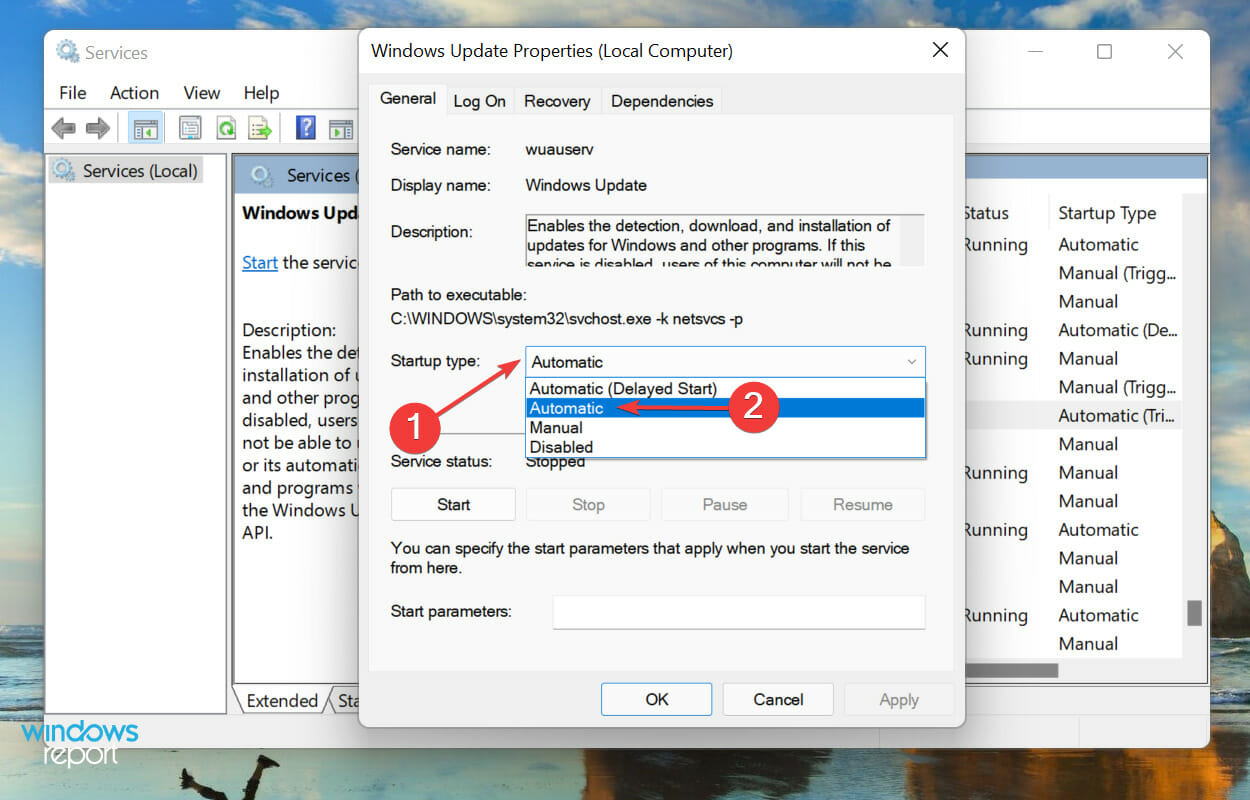Click the Back arrow in Services toolbar
Screen dimensions: 1250x800
pos(63,128)
